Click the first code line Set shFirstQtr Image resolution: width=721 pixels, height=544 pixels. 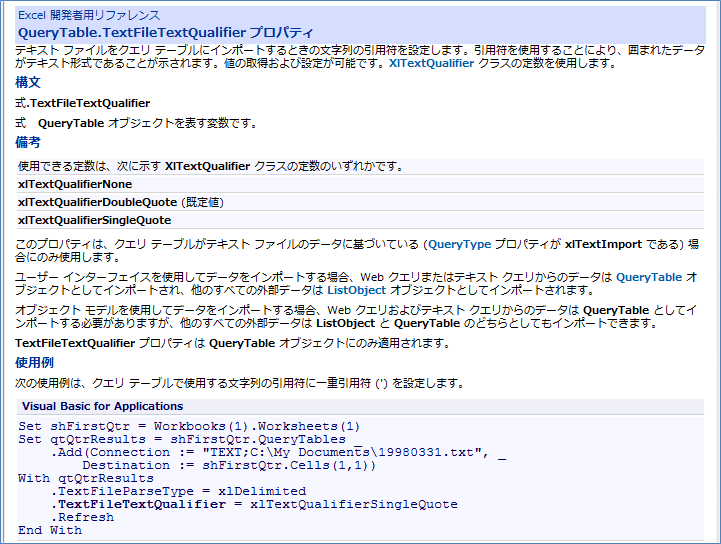[x=188, y=426]
